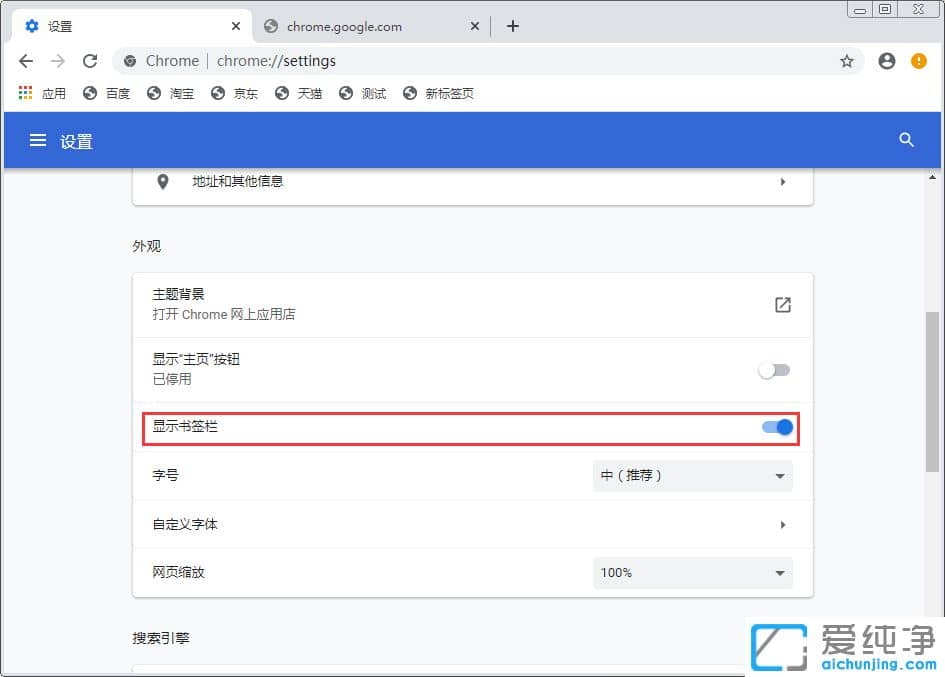The height and width of the screenshot is (677, 945).
Task: Disable the 显示书签栏 toggle
Action: 775,427
